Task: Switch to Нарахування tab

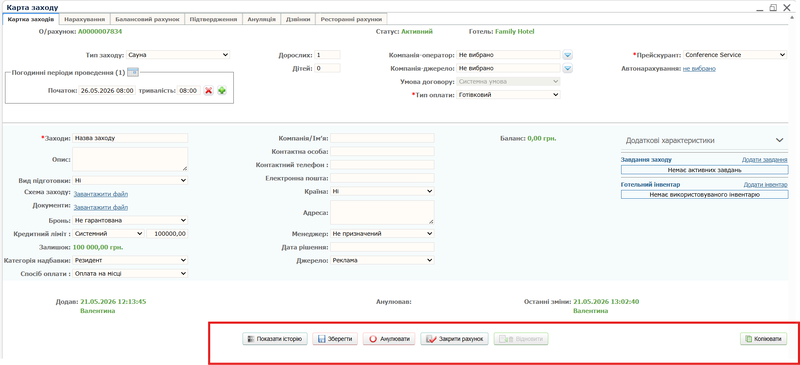Action: pyautogui.click(x=85, y=19)
